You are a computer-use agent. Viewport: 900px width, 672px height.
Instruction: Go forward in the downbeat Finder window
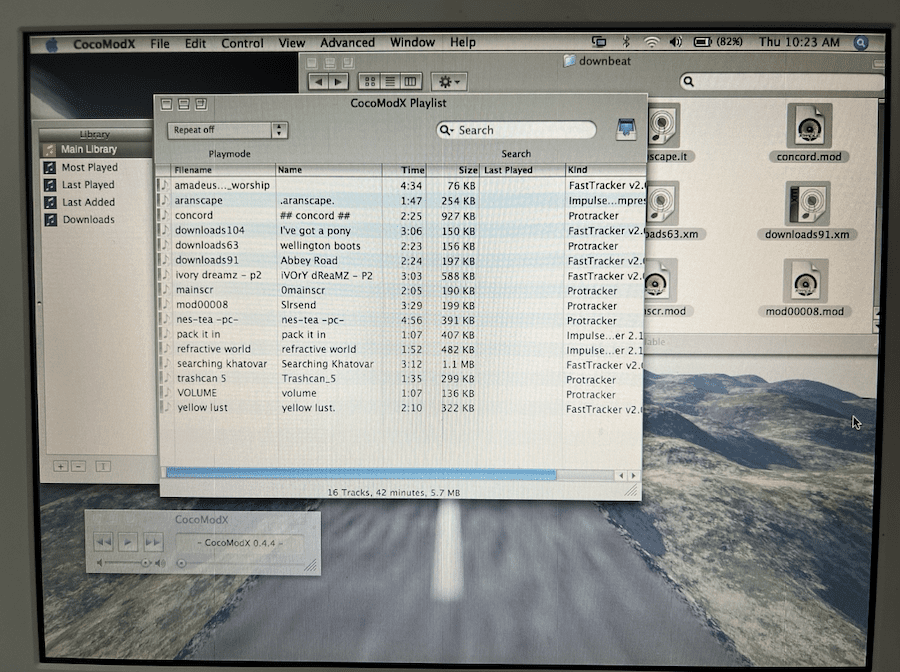click(338, 81)
